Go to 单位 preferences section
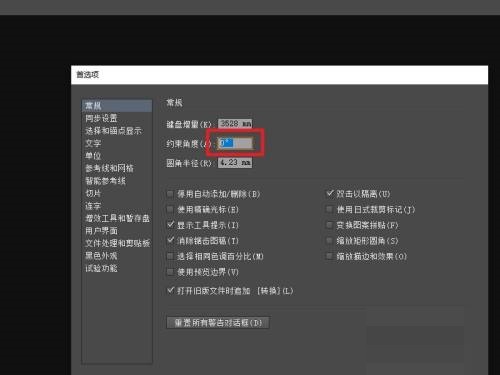The width and height of the screenshot is (500, 375). point(93,156)
